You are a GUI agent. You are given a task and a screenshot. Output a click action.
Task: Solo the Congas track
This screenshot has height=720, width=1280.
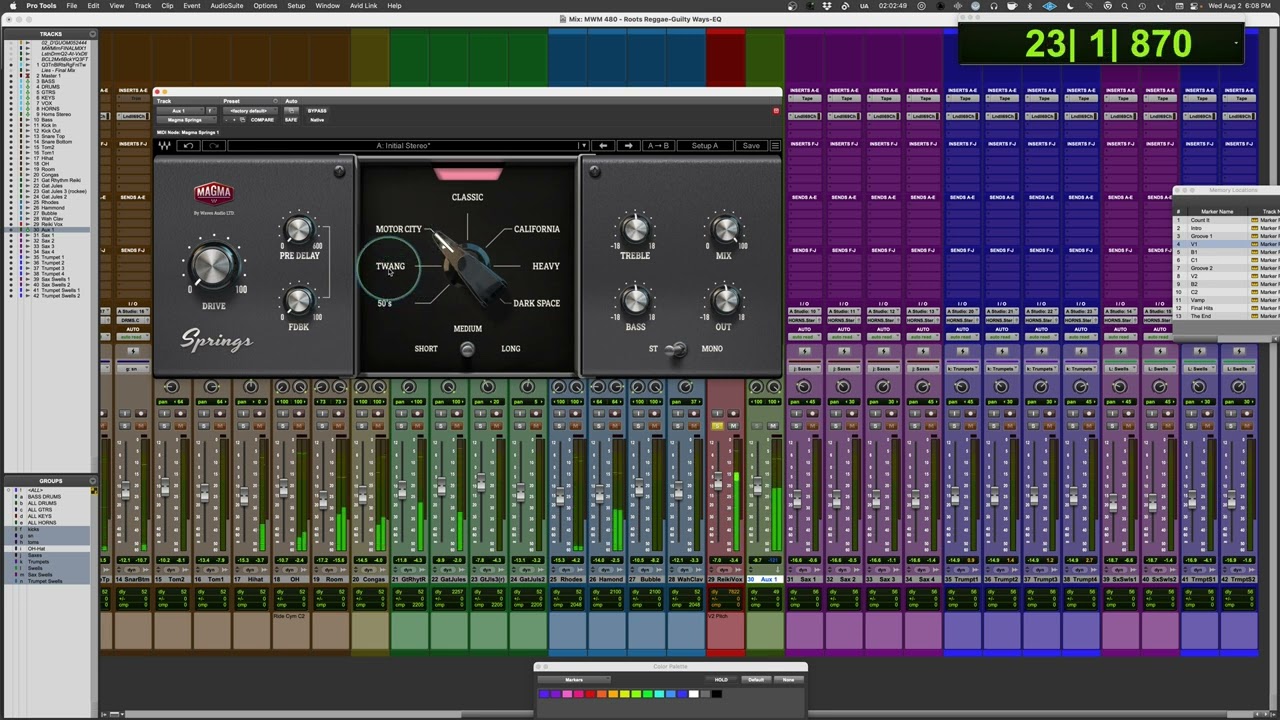(x=361, y=426)
